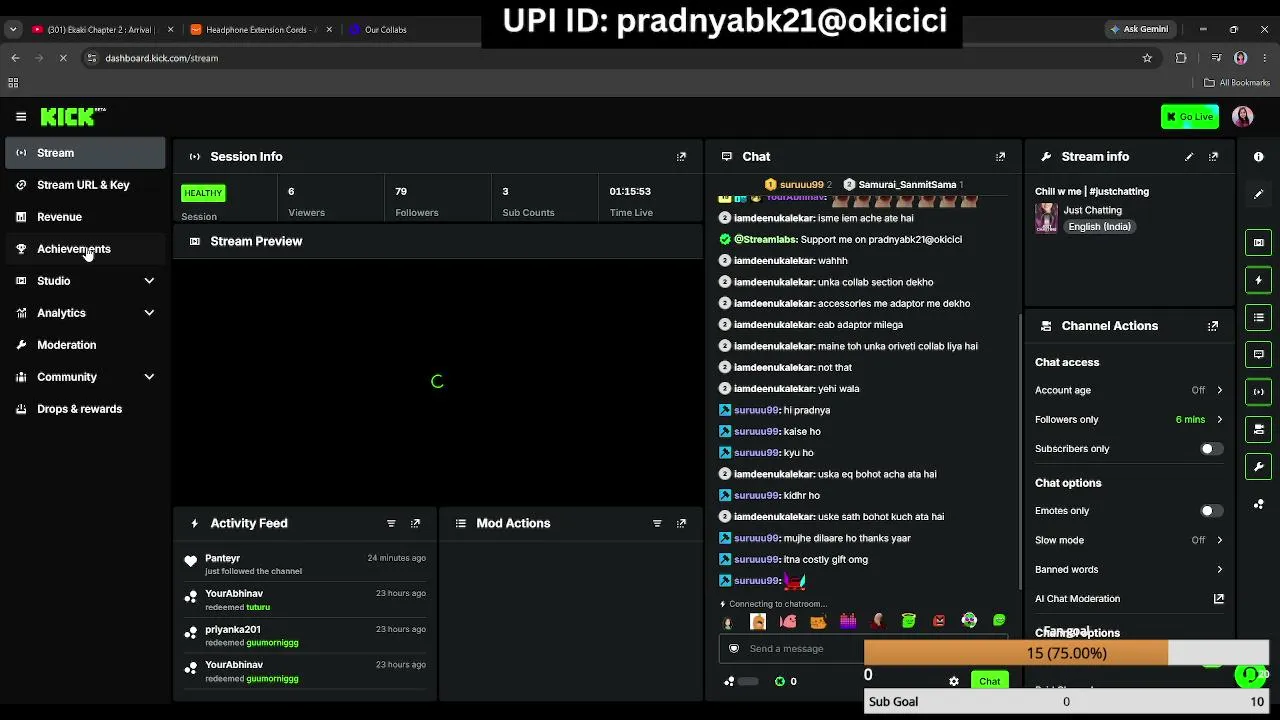Viewport: 1280px width, 720px height.
Task: Toggle Activity Feed lightning widget in rail
Action: point(1259,280)
